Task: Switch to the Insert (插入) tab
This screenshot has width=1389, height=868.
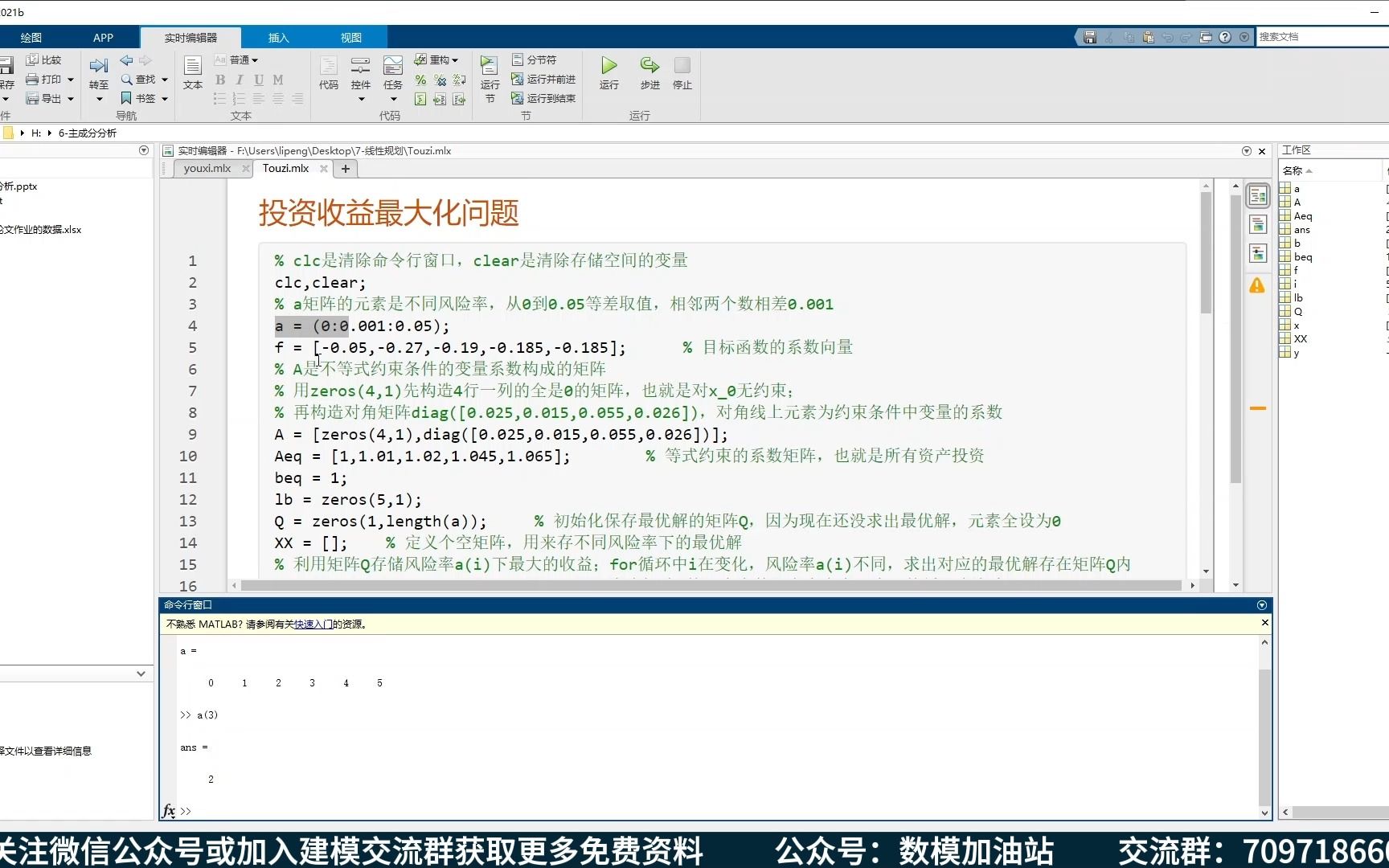Action: [278, 38]
